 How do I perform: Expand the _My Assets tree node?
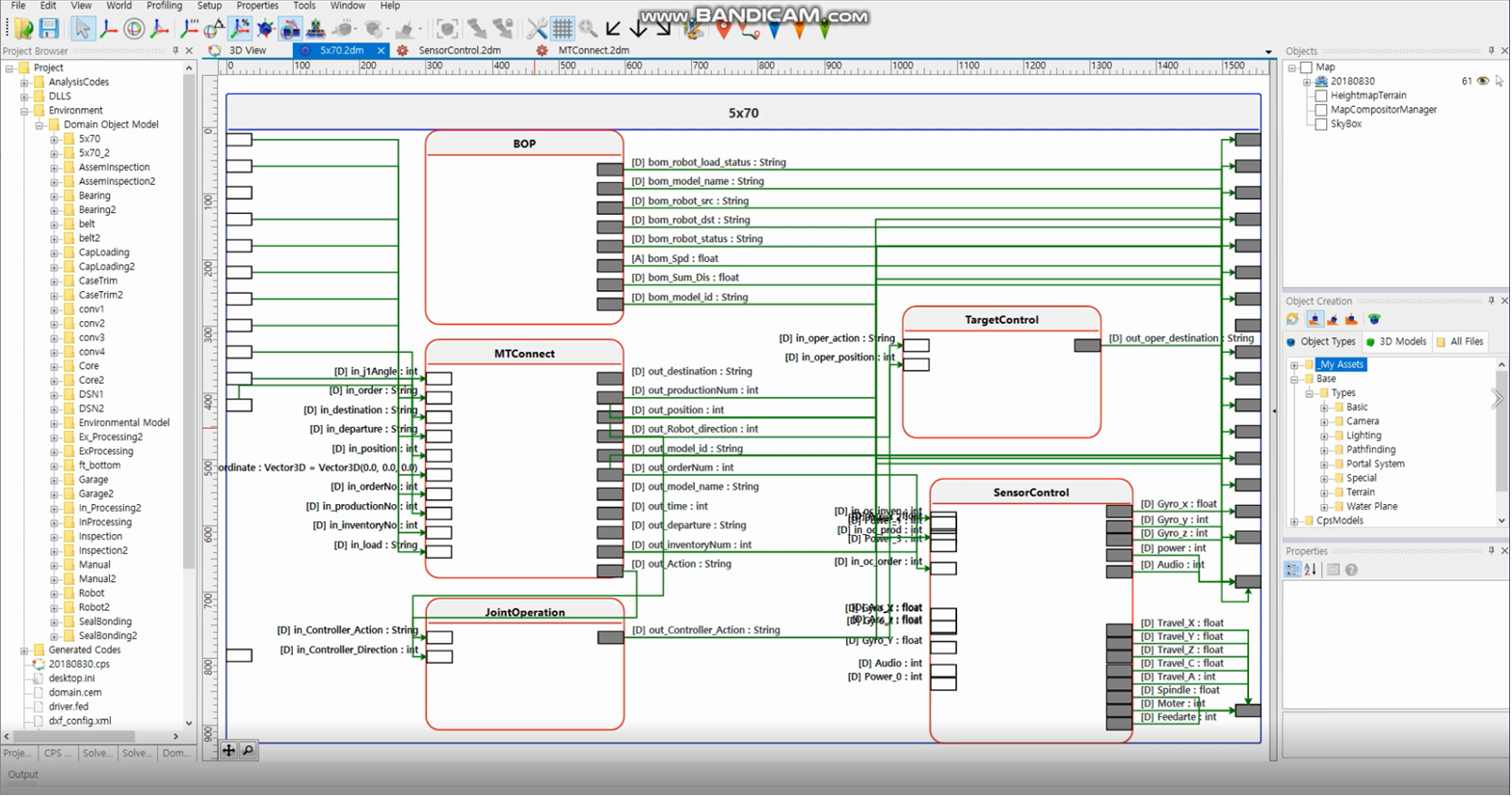tap(1294, 365)
